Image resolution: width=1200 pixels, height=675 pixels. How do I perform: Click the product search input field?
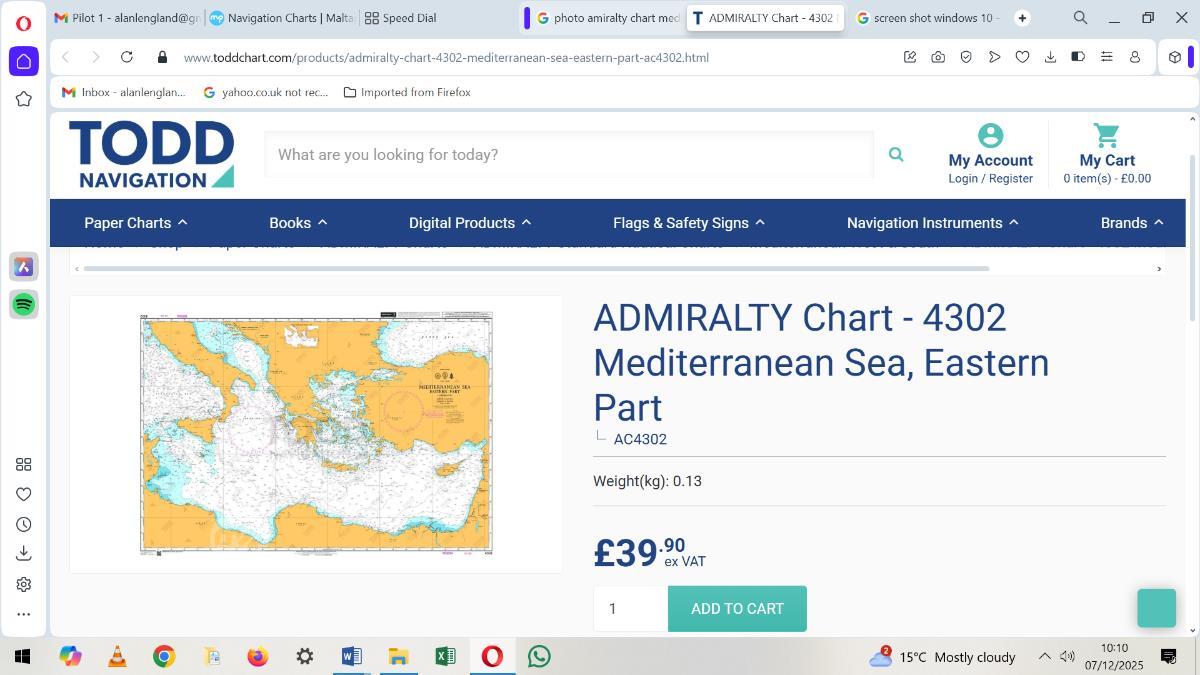pos(568,154)
